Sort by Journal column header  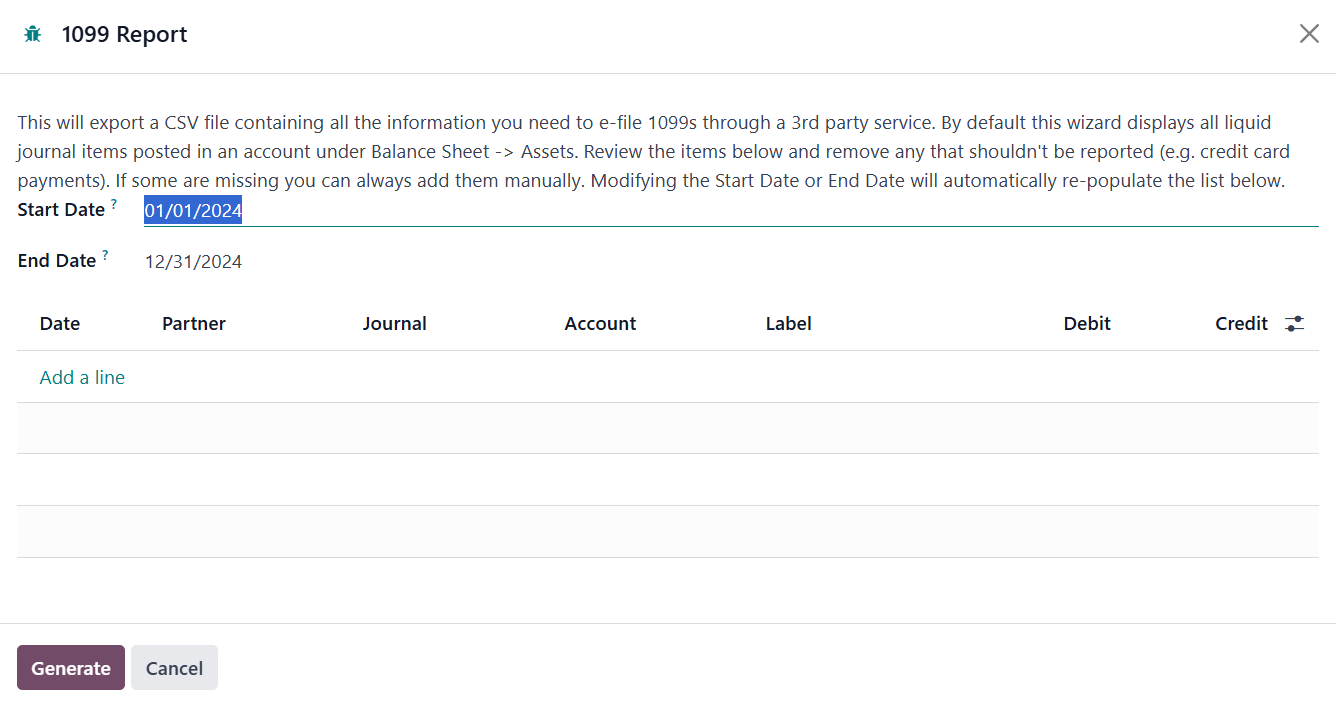(394, 324)
